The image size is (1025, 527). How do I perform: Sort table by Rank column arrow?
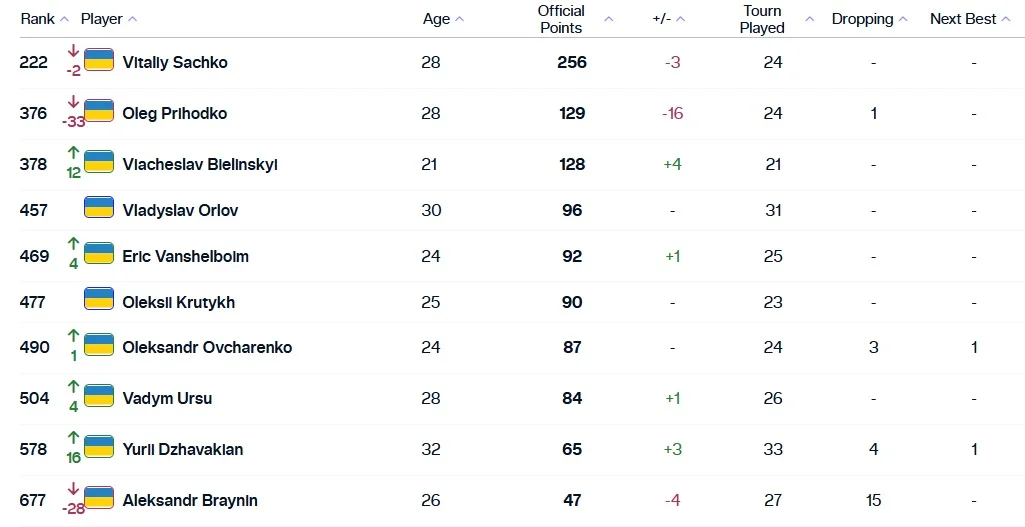pos(64,19)
